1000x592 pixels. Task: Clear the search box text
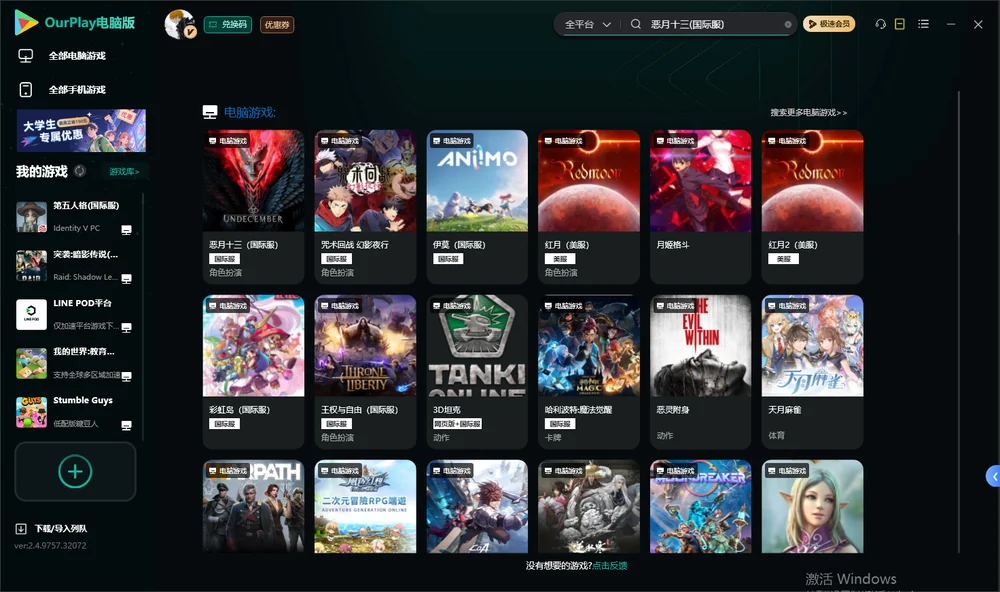pyautogui.click(x=788, y=24)
